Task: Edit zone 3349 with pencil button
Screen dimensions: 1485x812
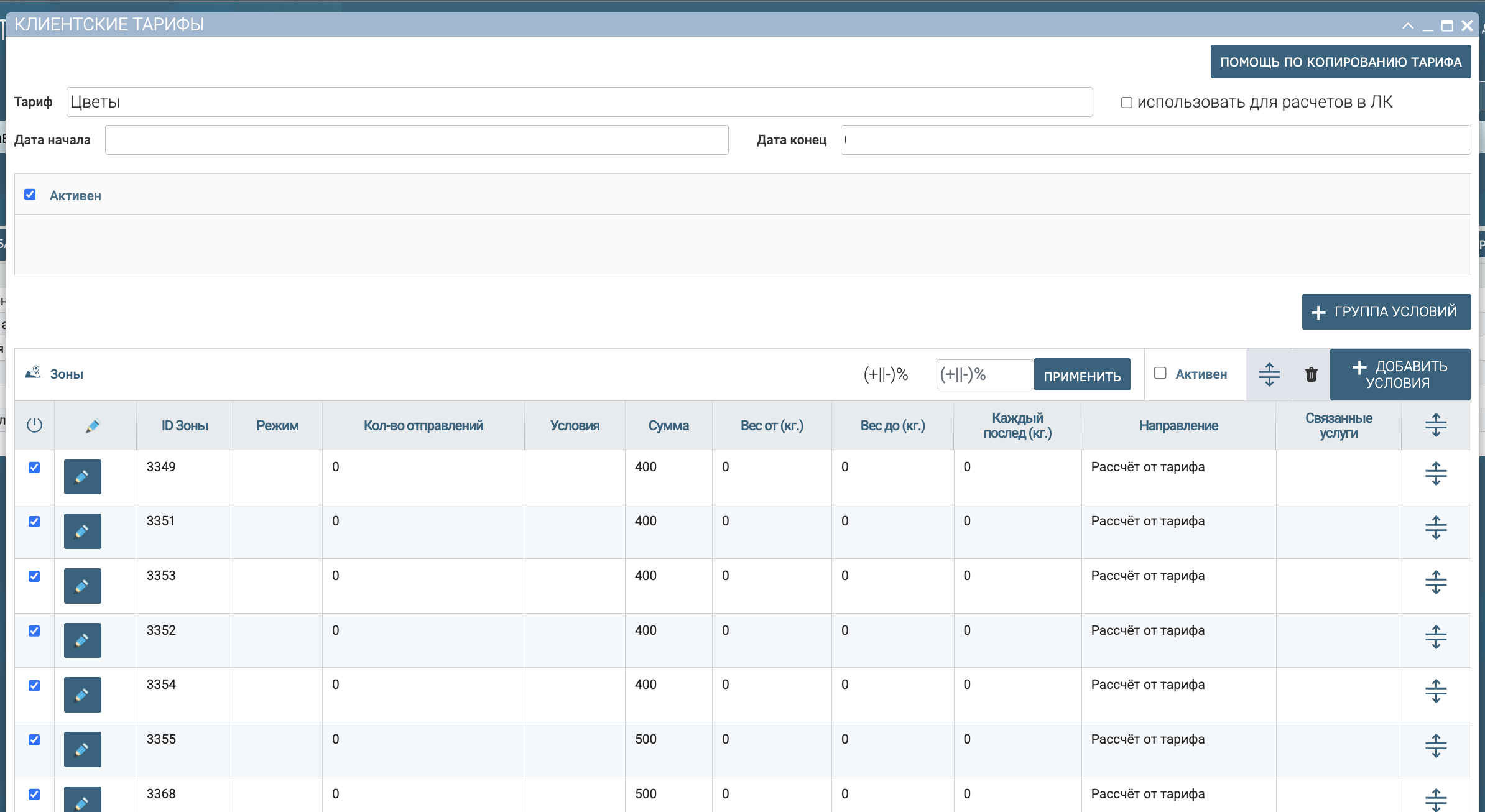Action: (x=82, y=477)
